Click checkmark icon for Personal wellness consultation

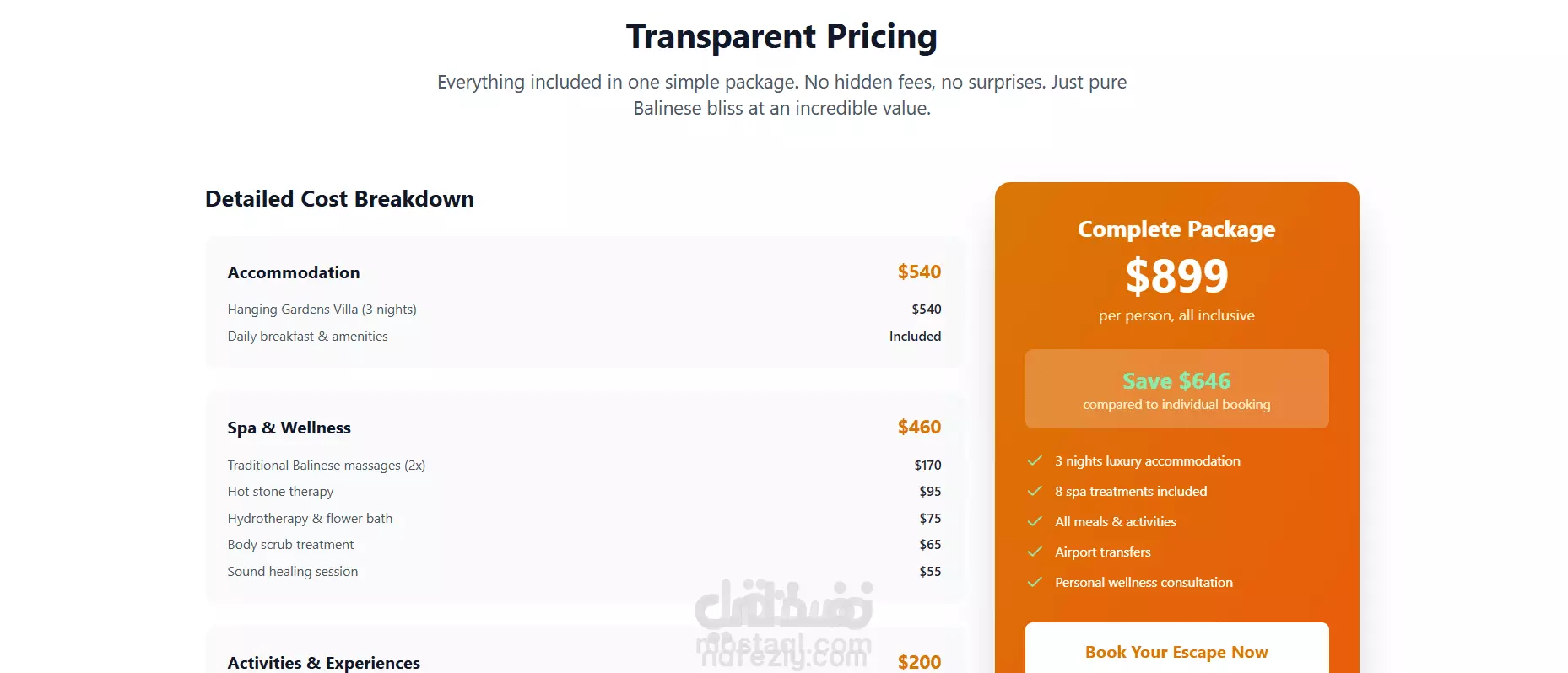click(1035, 582)
